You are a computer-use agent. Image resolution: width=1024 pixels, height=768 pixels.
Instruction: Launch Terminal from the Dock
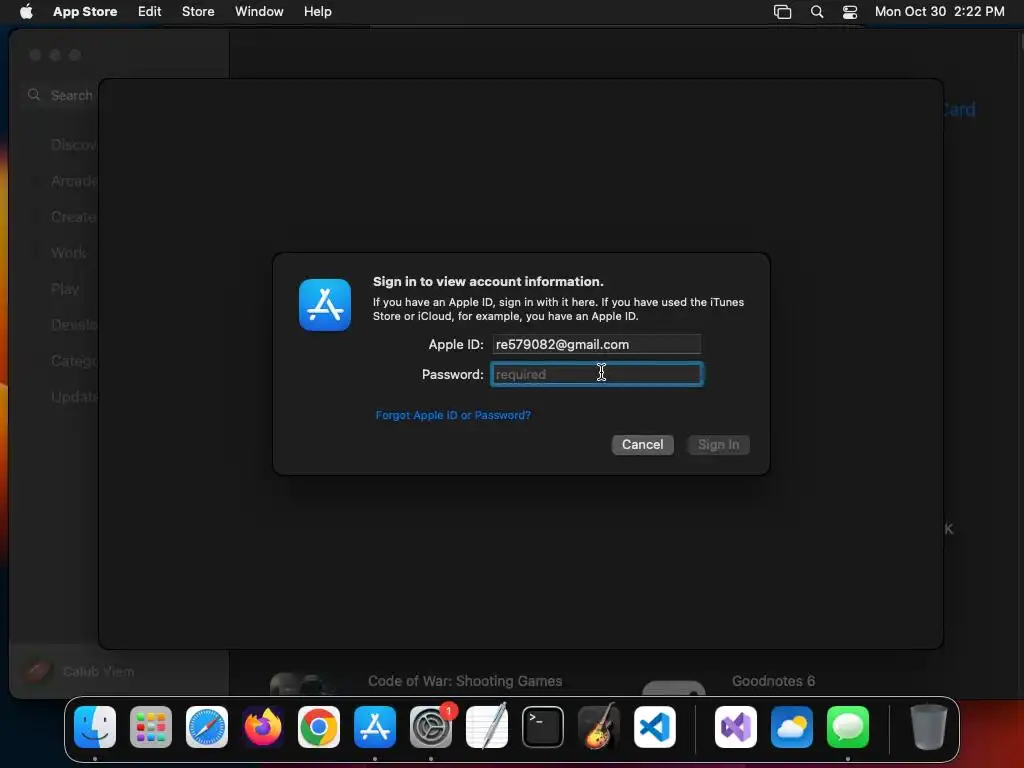[x=543, y=727]
